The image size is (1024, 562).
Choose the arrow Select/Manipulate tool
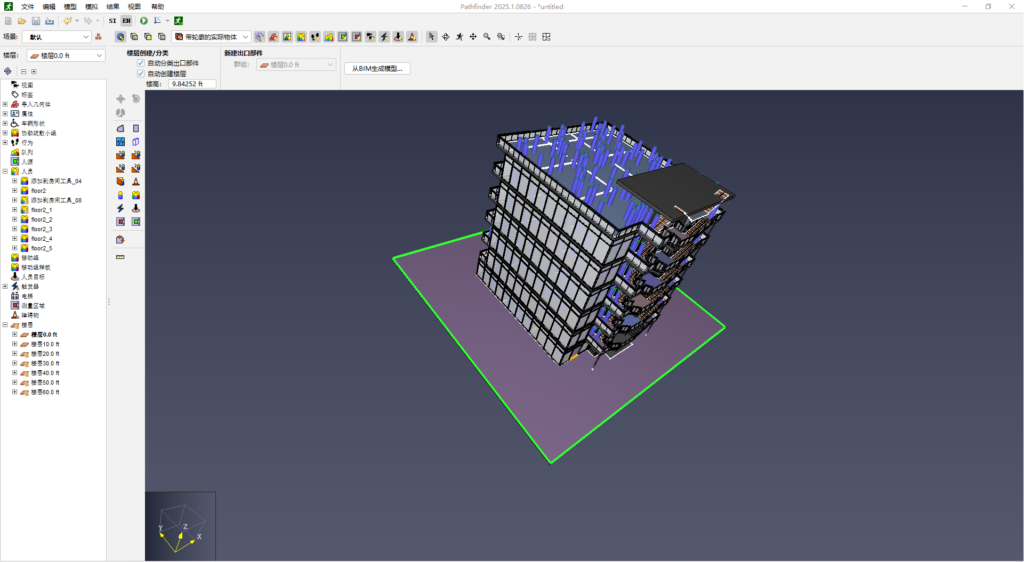click(x=431, y=37)
